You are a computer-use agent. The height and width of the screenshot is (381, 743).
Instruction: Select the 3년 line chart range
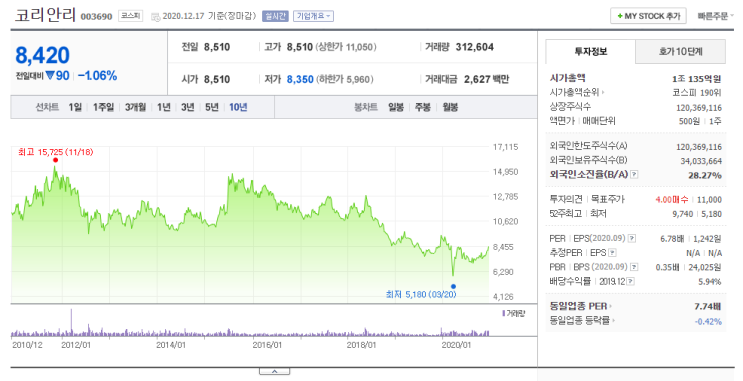point(188,108)
